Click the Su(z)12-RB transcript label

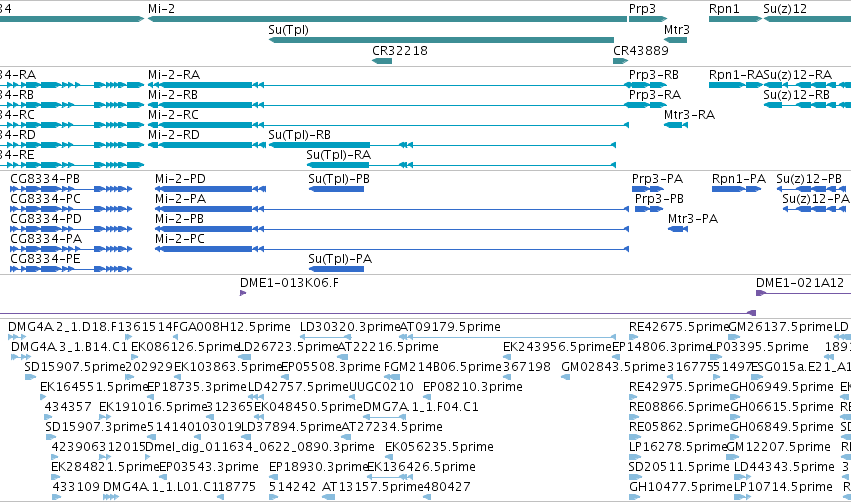point(796,94)
